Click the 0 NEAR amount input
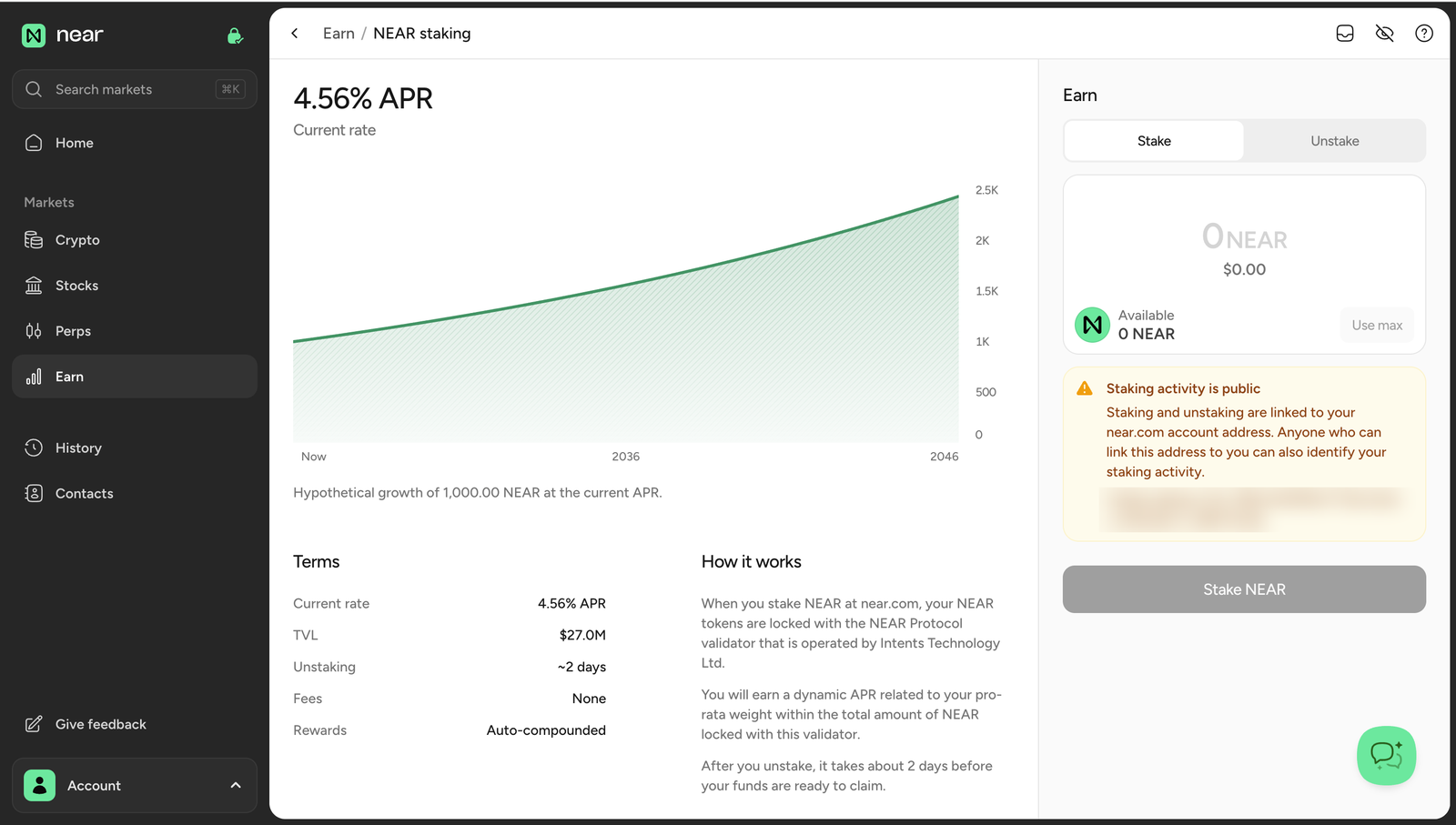Viewport: 1456px width, 825px height. coord(1244,237)
